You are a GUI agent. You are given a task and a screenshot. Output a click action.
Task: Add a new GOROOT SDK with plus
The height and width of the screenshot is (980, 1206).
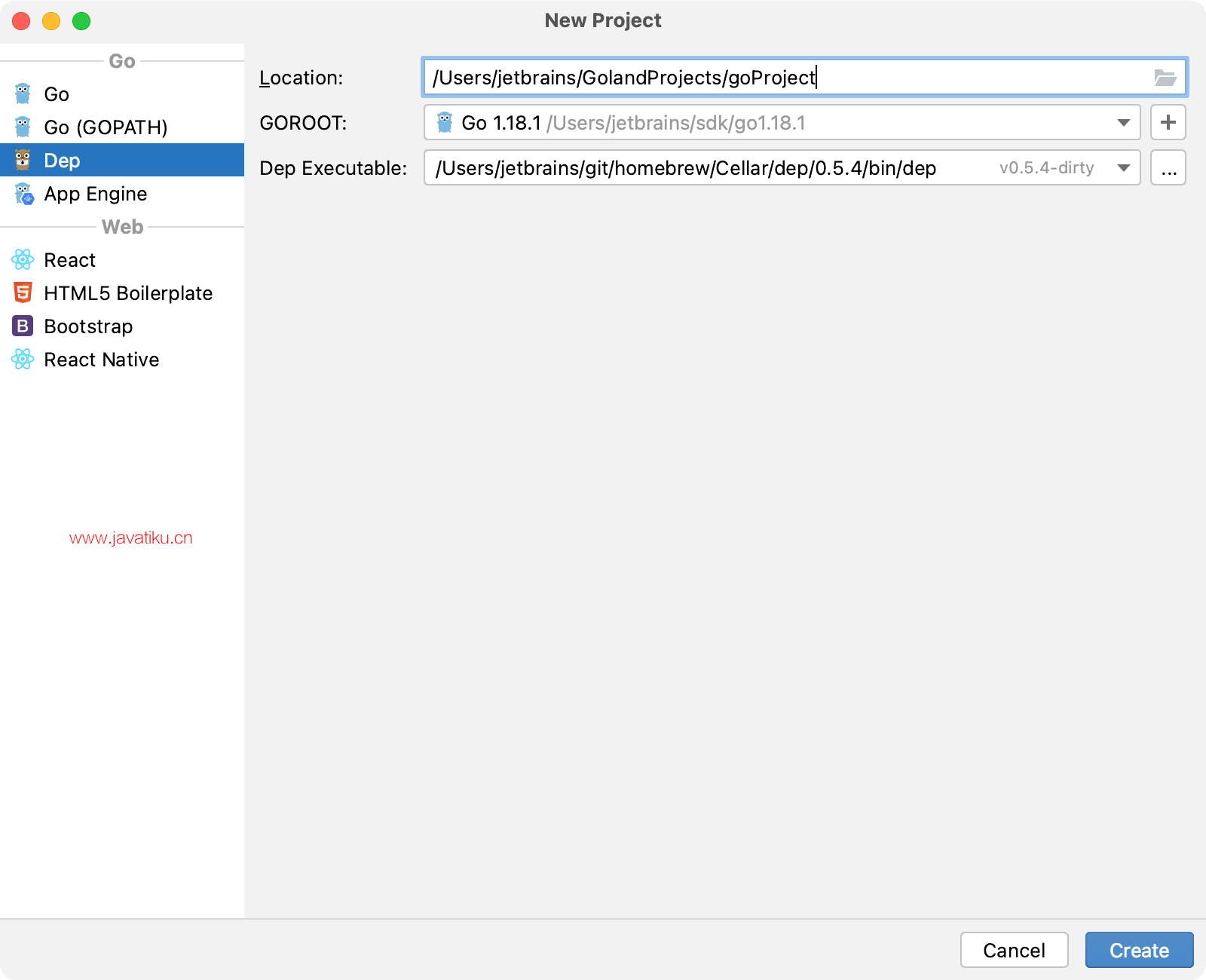1168,122
